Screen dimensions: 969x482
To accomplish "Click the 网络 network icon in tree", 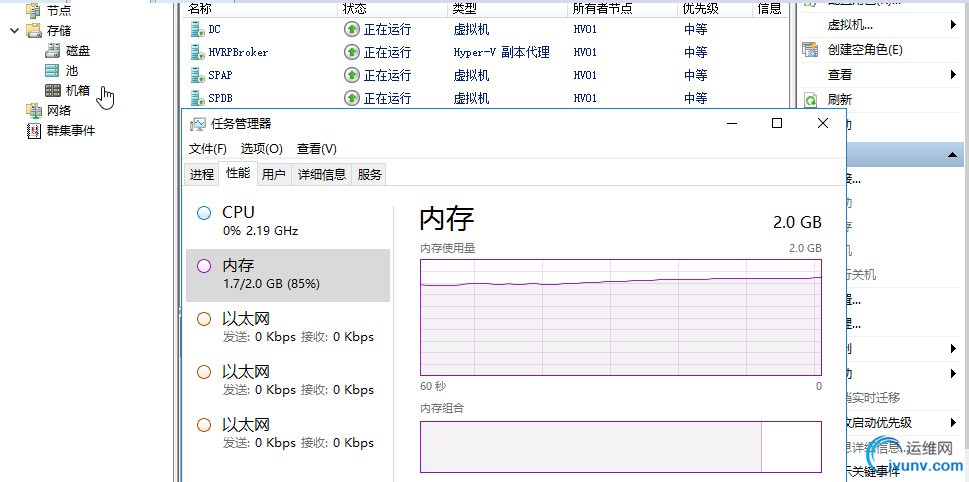I will coord(33,110).
